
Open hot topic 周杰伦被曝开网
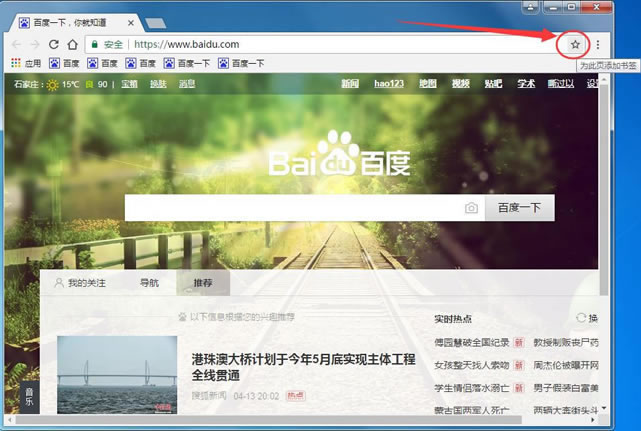click(x=566, y=365)
